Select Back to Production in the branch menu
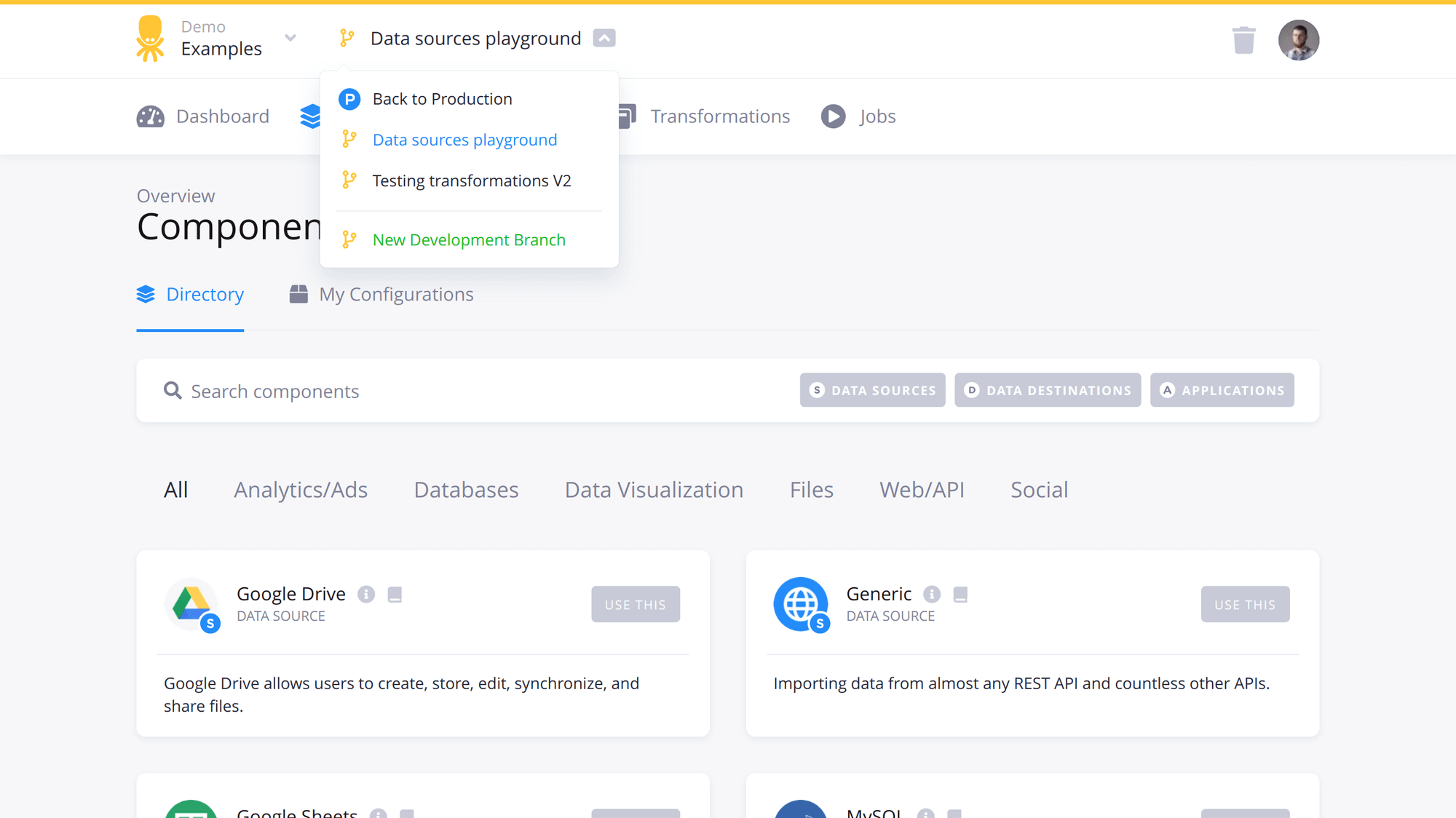 click(441, 98)
